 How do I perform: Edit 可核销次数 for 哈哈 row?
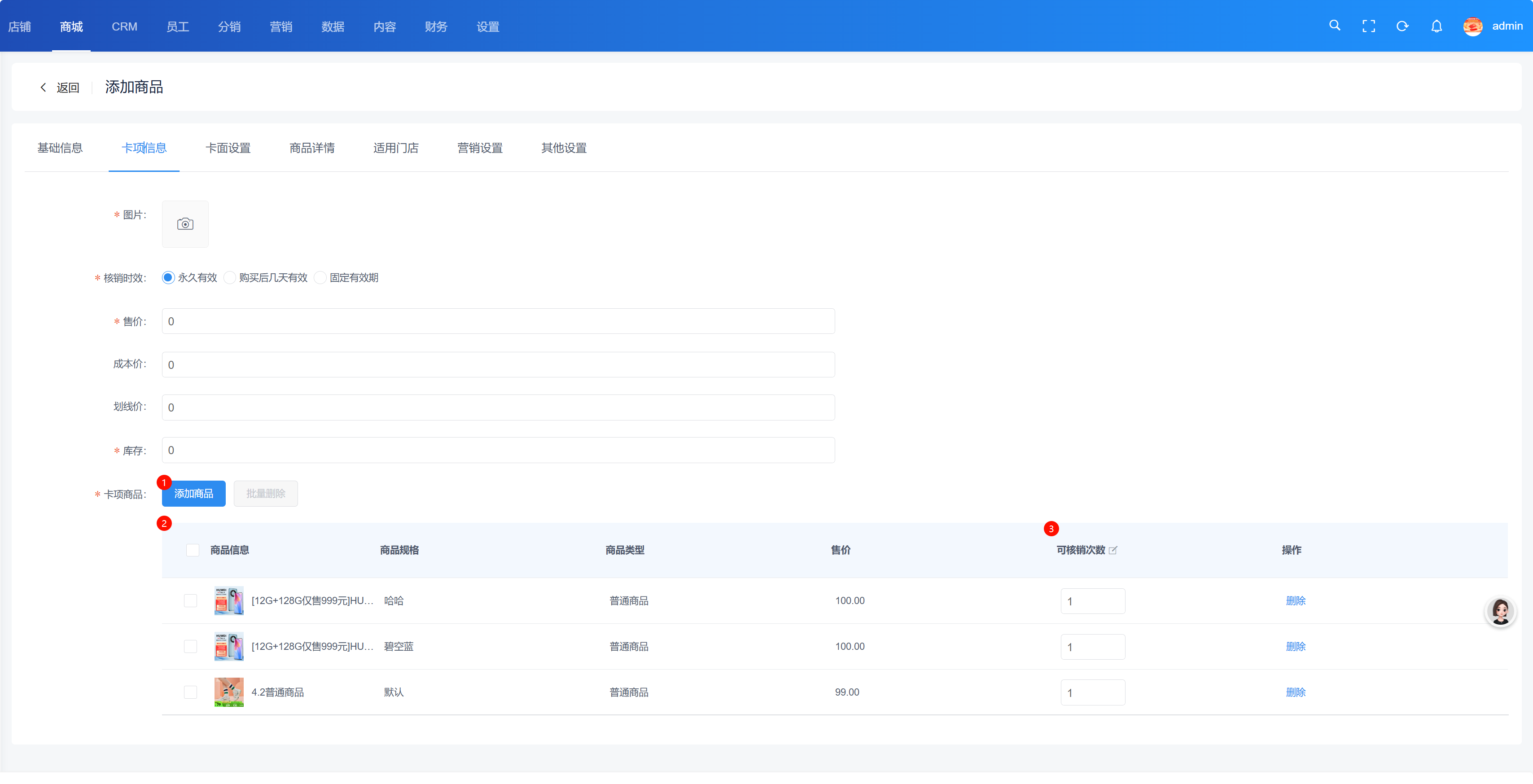(1093, 601)
